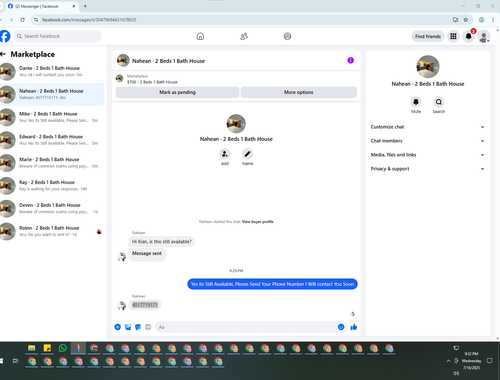Viewport: 500px width, 380px height.
Task: Expand the Privacy & support section
Action: tap(427, 169)
